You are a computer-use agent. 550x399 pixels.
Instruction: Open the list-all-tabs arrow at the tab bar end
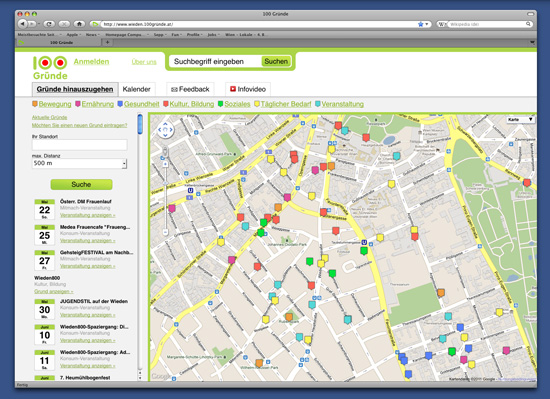[532, 42]
